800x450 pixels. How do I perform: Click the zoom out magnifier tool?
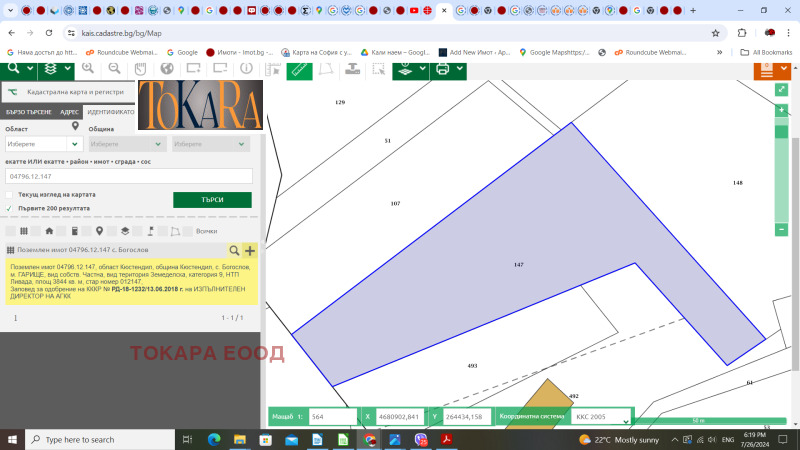coord(114,68)
